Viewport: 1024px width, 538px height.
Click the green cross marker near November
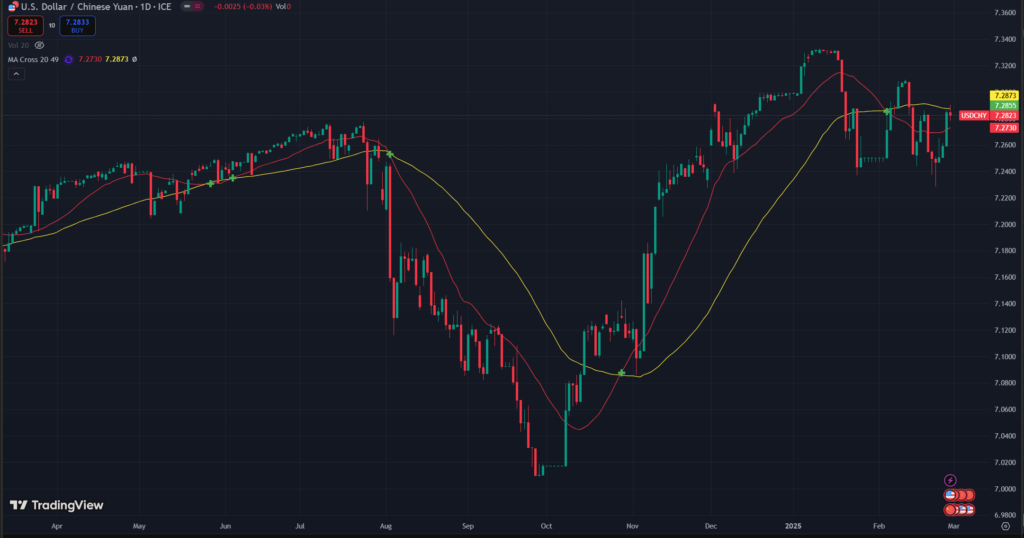pos(622,373)
